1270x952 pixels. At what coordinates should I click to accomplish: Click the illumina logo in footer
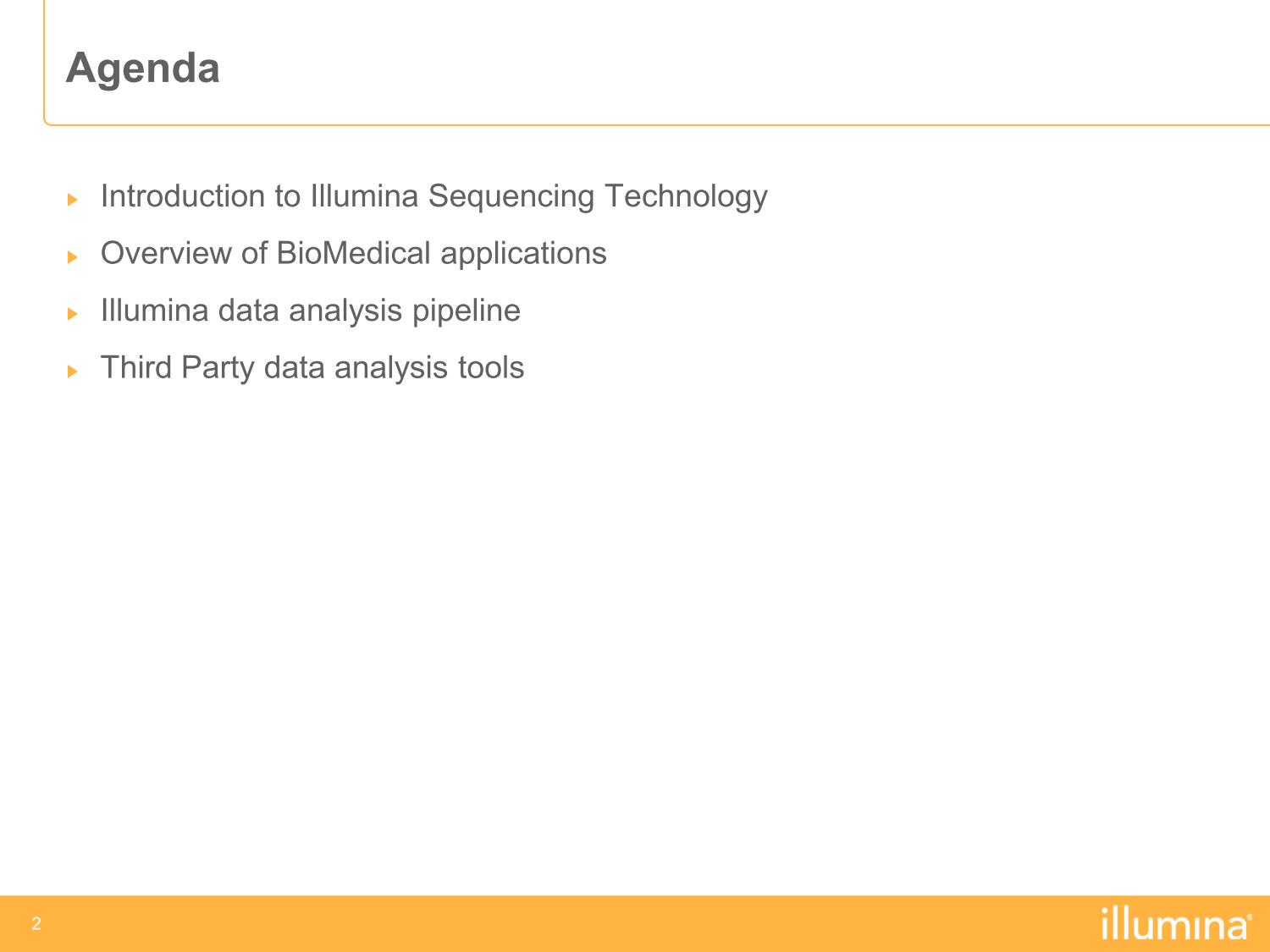pyautogui.click(x=1176, y=923)
